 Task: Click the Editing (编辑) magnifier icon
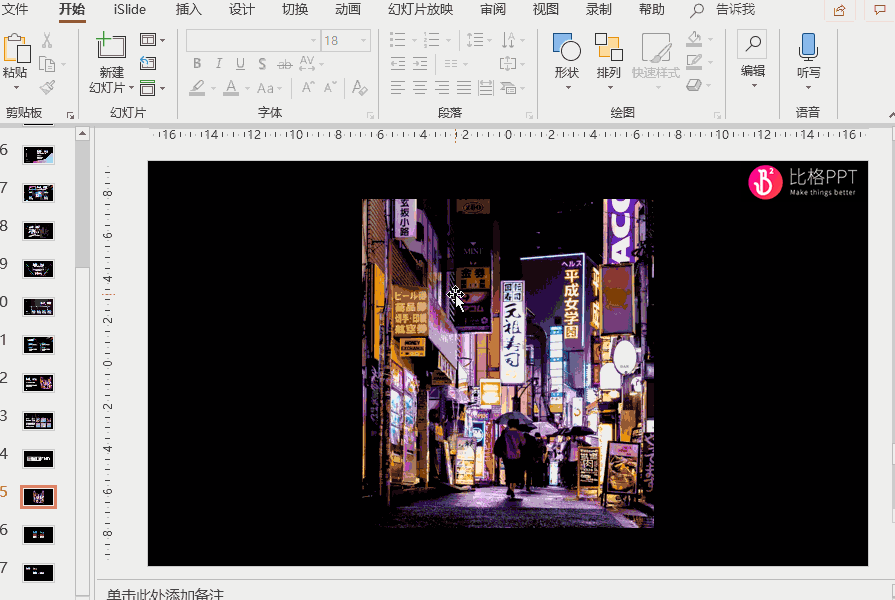tap(752, 45)
